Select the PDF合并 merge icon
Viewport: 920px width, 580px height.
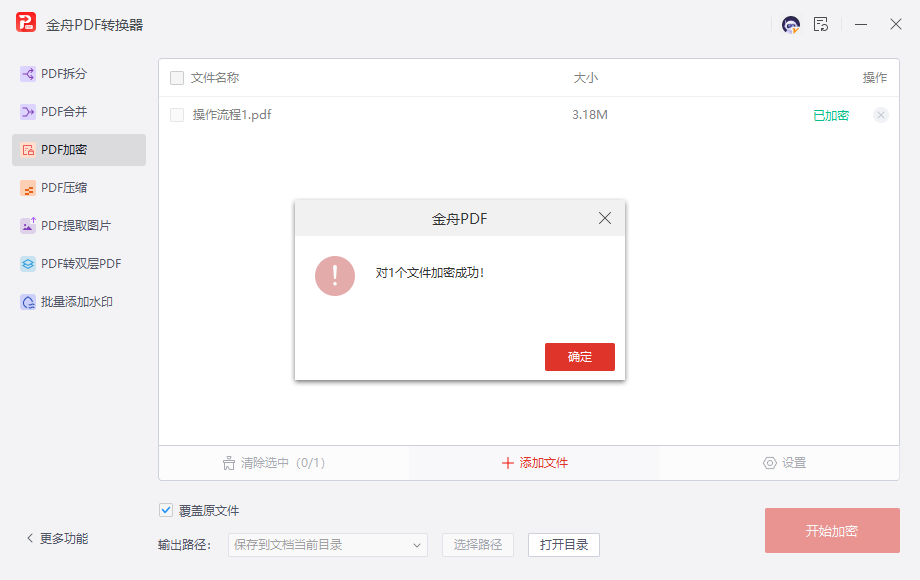[x=28, y=111]
